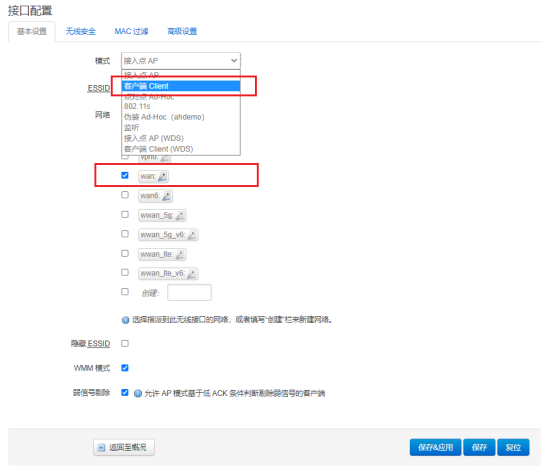Click the 创建 network name input field
This screenshot has height=474, width=554.
189,292
